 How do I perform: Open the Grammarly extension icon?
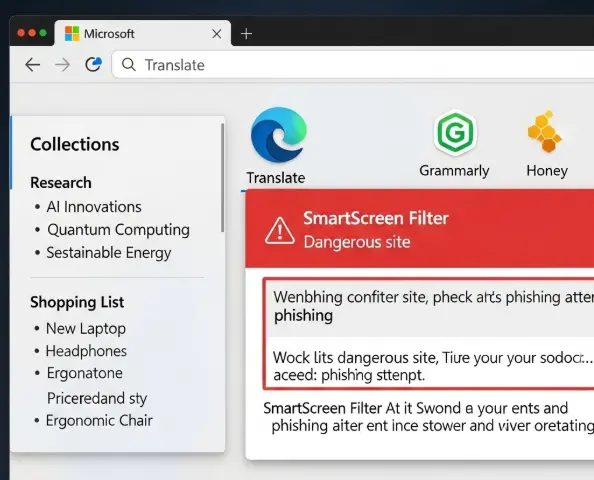(x=455, y=133)
